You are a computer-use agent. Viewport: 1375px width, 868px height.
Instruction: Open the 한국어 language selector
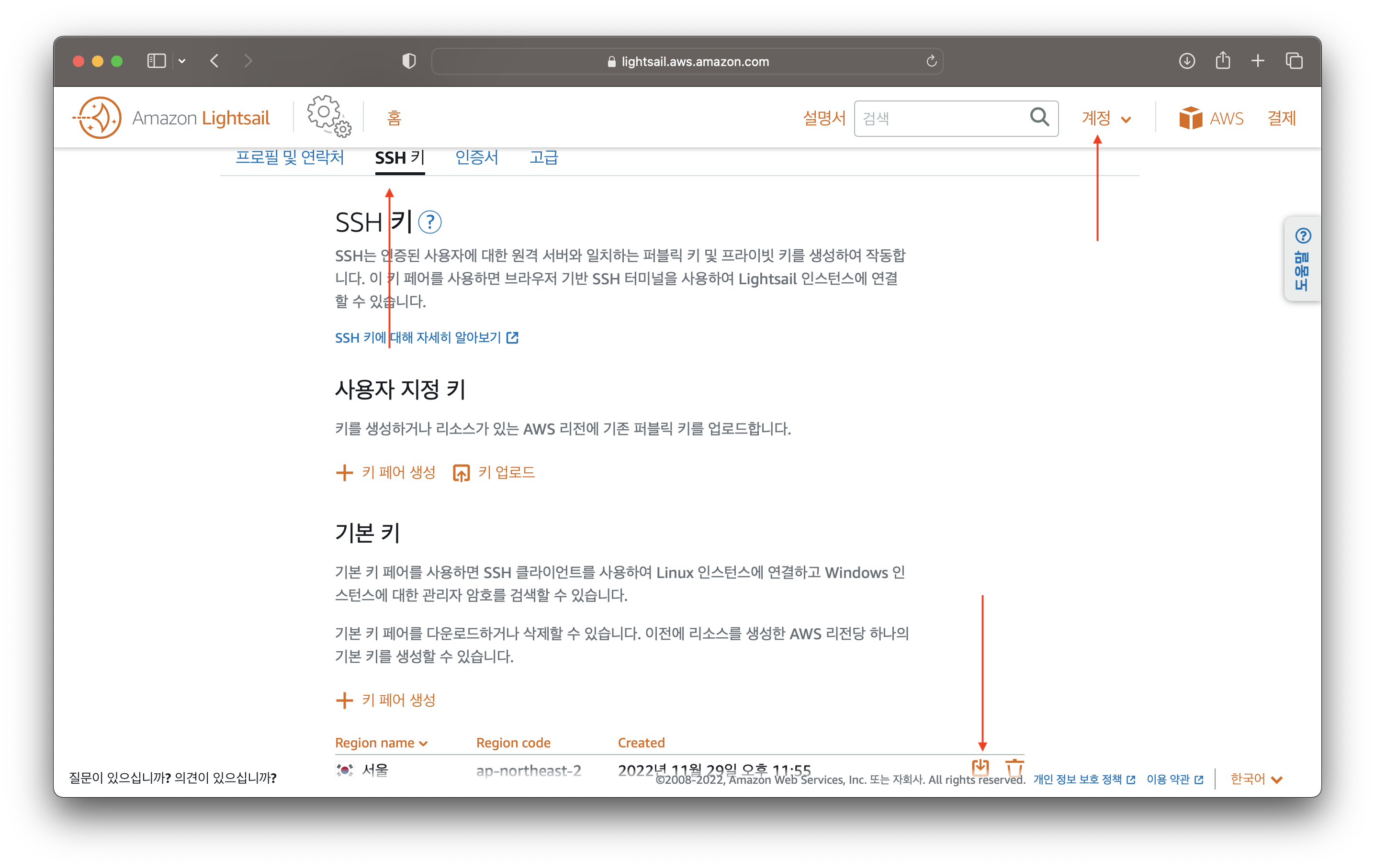tap(1256, 779)
